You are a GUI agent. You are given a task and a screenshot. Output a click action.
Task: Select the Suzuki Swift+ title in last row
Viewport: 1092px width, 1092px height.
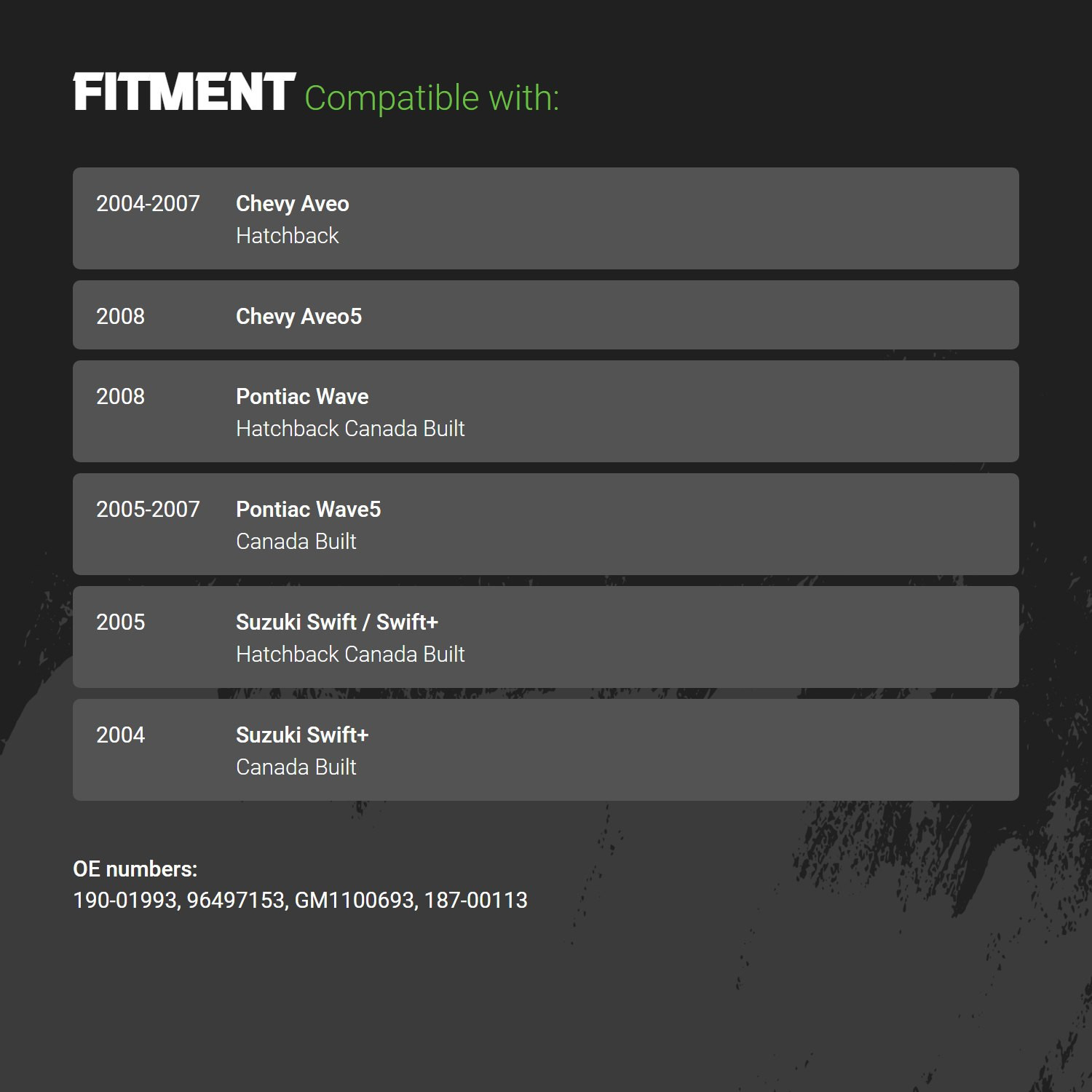click(x=302, y=735)
